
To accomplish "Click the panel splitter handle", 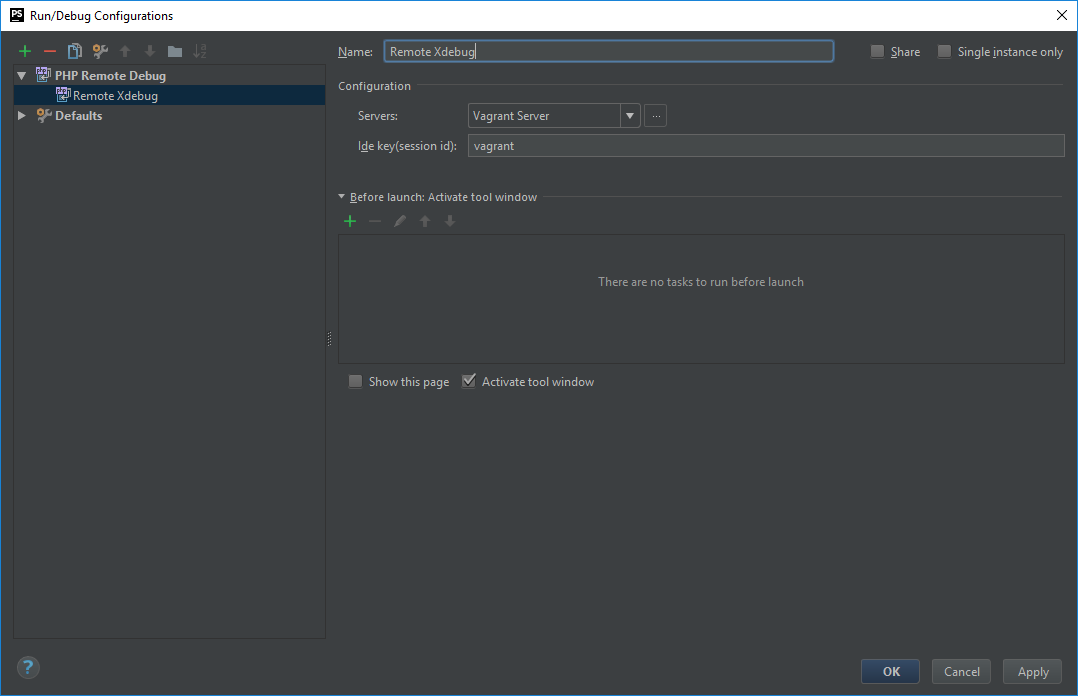I will [329, 338].
